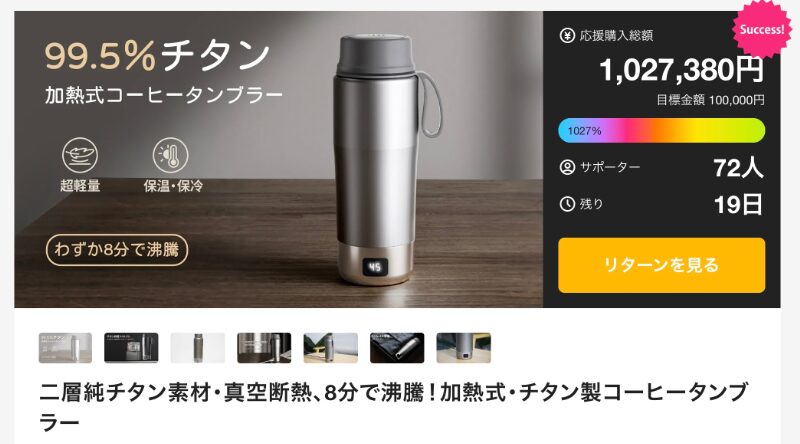Click the 1027% rainbow progress bar
800x444 pixels.
pyautogui.click(x=662, y=131)
